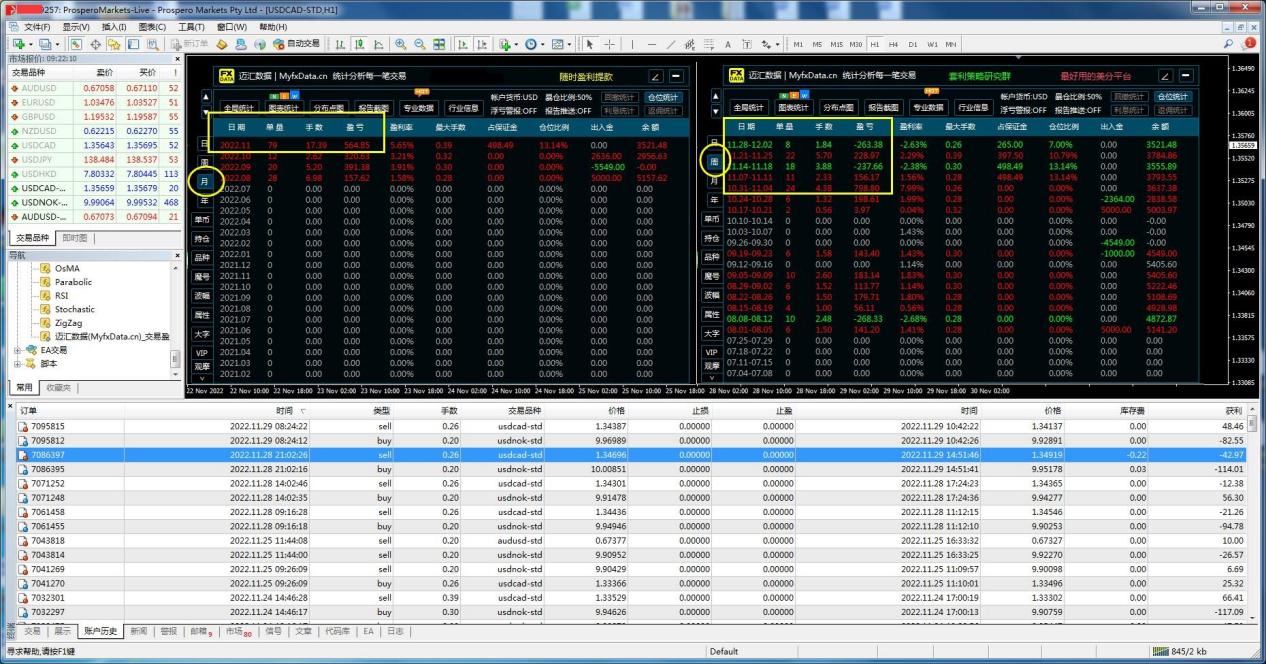Open the periodicity clock dropdown
The image size is (1266, 664).
(x=535, y=44)
